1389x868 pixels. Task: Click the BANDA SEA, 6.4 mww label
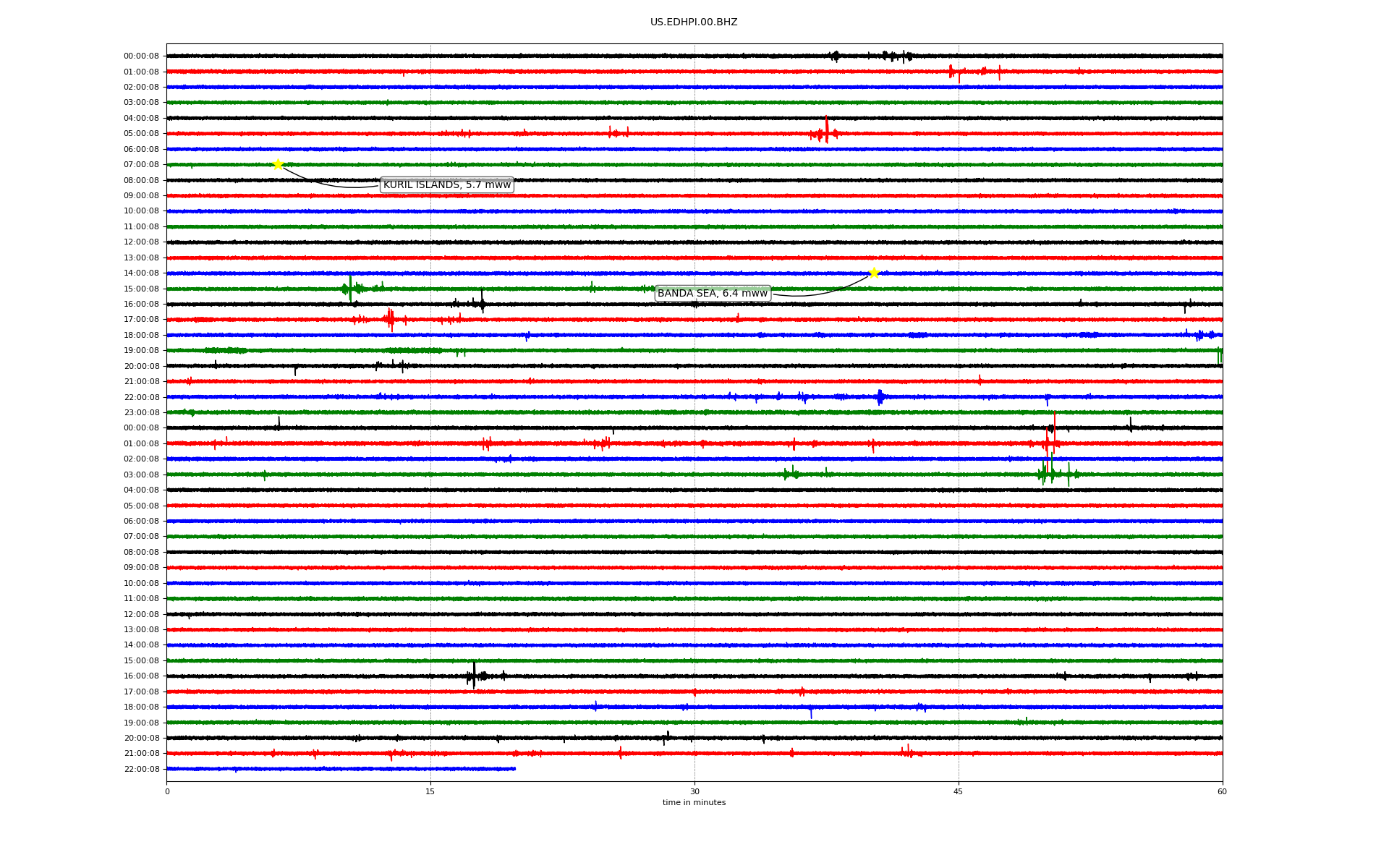click(x=712, y=293)
